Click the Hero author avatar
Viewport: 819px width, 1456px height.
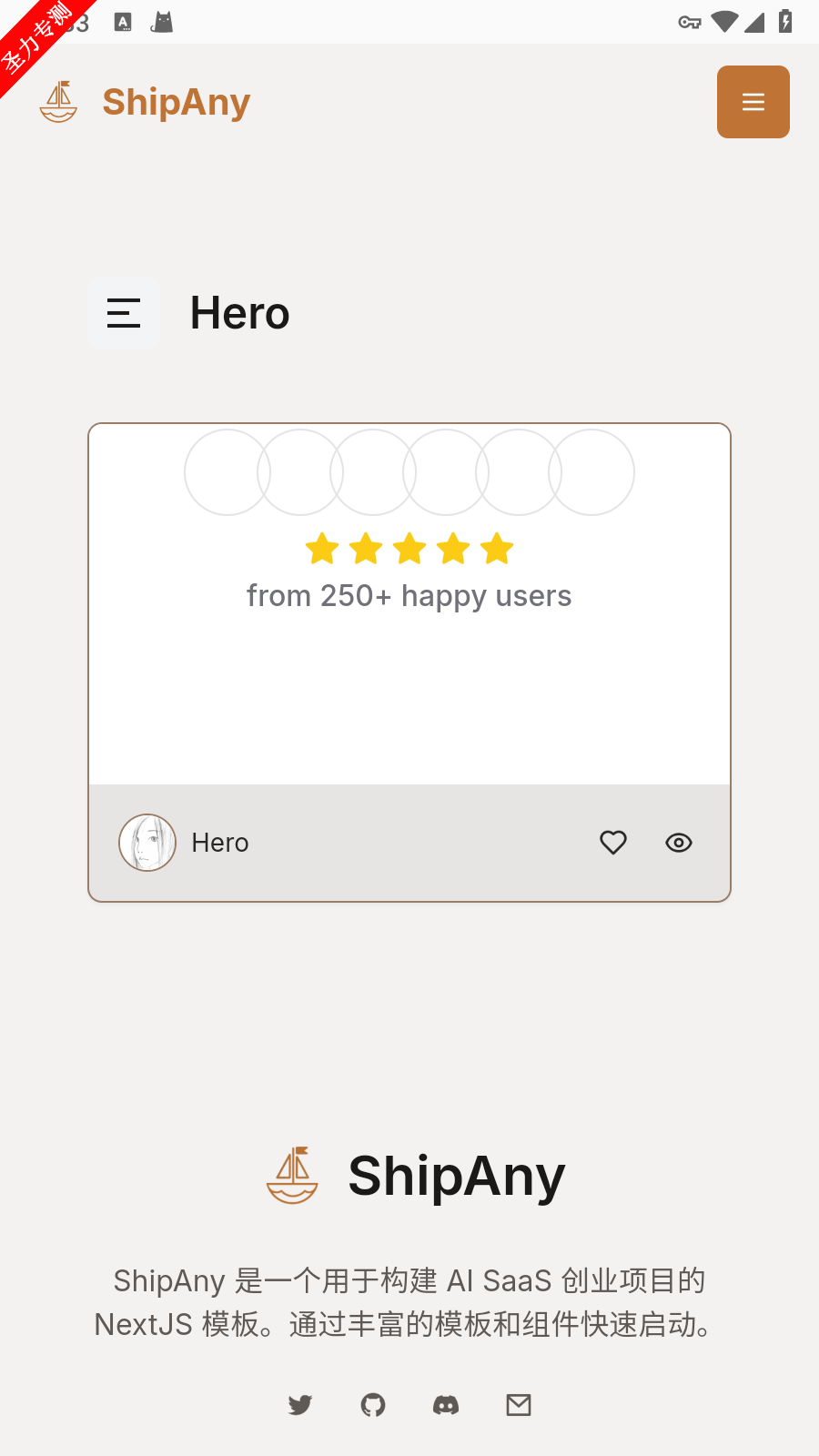click(147, 843)
